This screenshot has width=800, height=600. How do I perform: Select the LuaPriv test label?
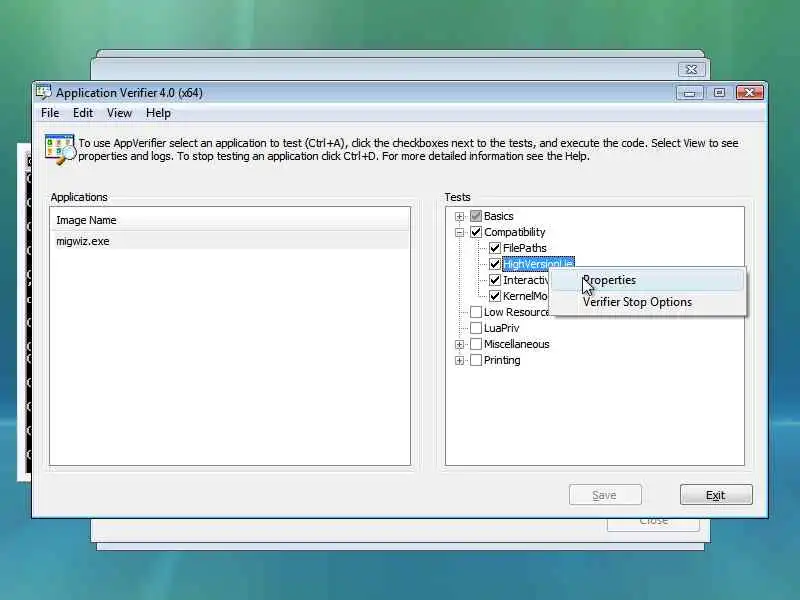pyautogui.click(x=501, y=328)
